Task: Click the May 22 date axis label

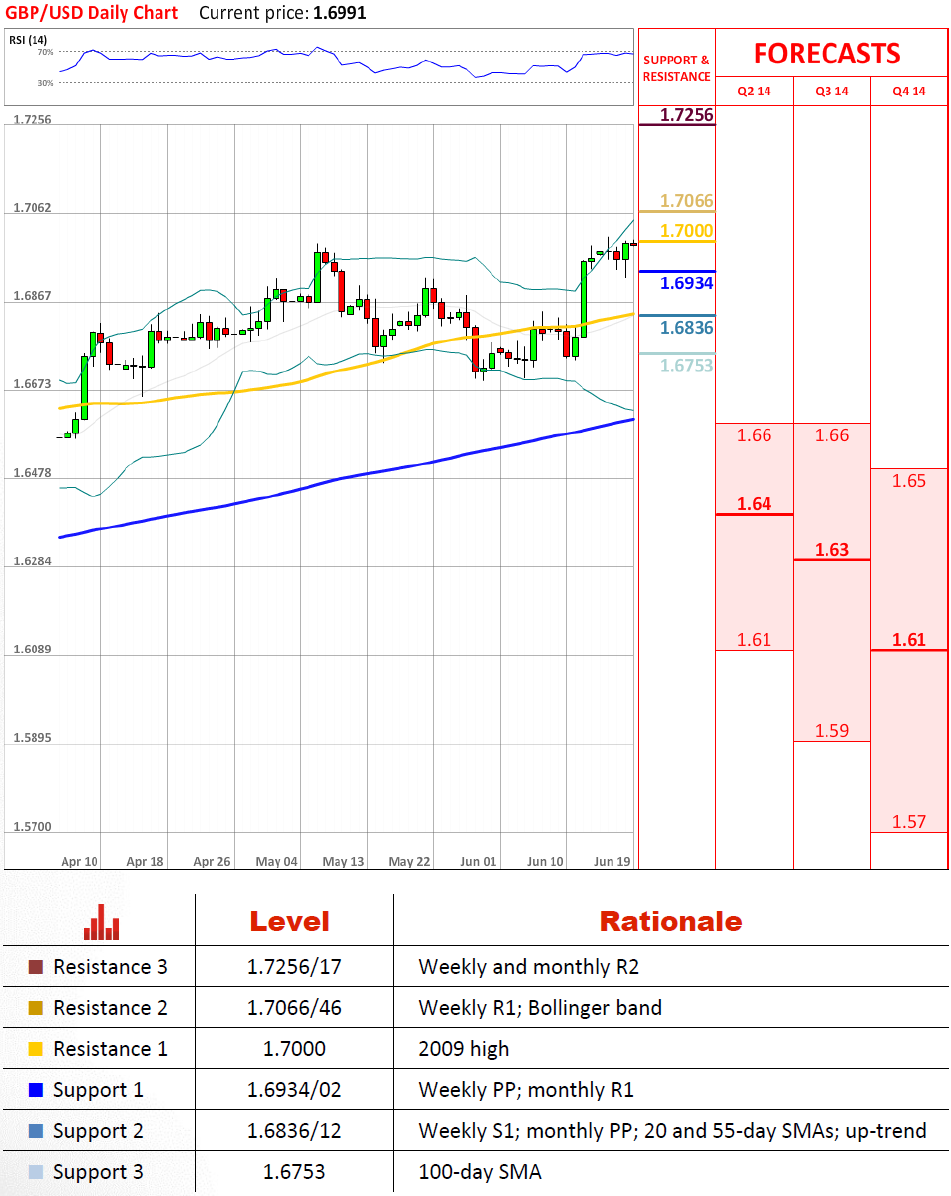Action: pyautogui.click(x=410, y=862)
